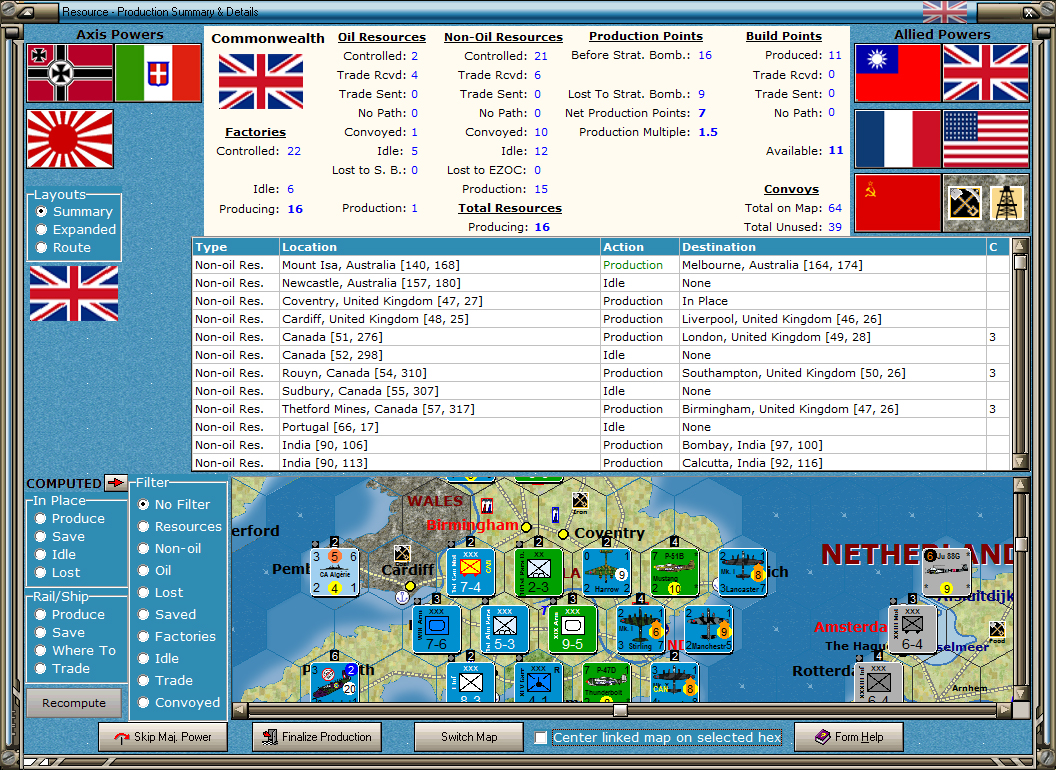
Task: Click the Finalize Production button
Action: (x=317, y=737)
